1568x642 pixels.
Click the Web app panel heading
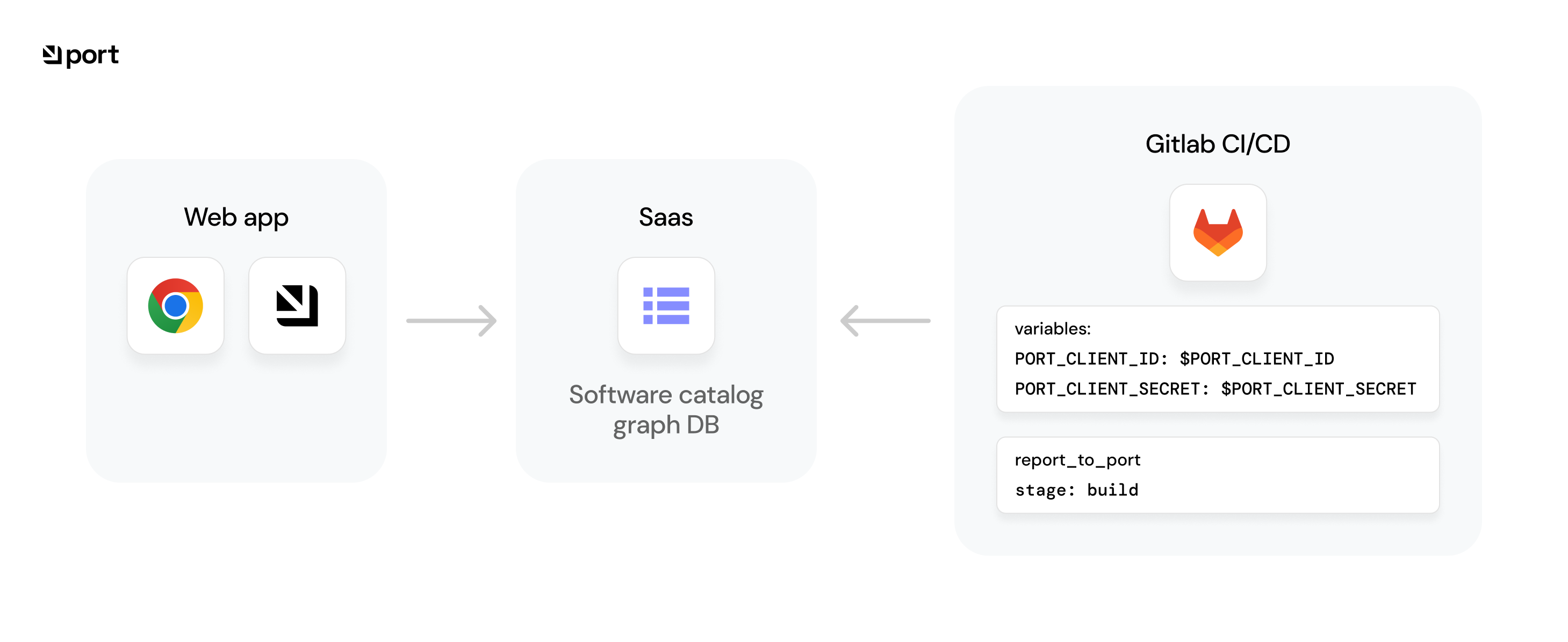coord(236,217)
